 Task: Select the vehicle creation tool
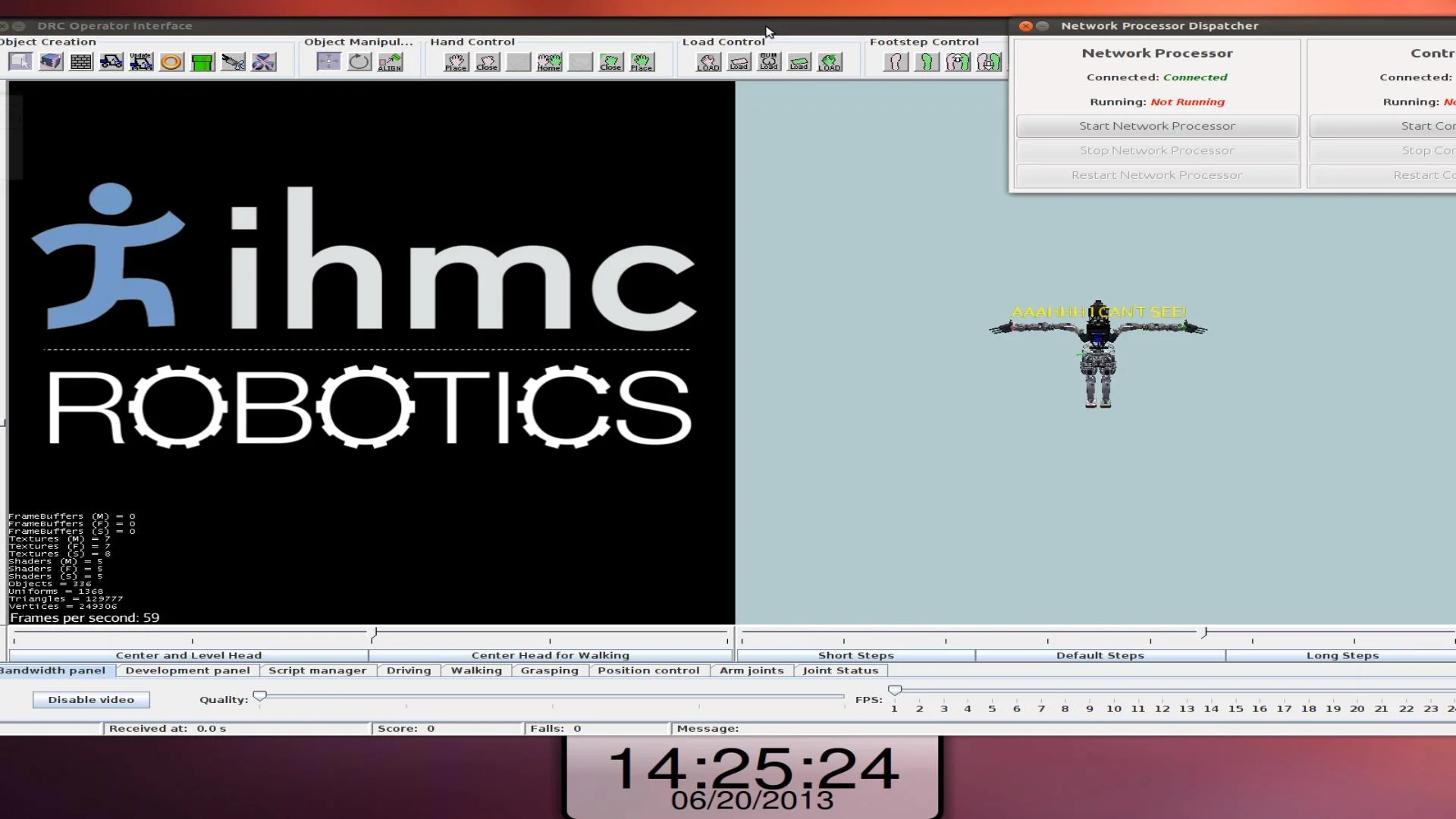coord(111,61)
